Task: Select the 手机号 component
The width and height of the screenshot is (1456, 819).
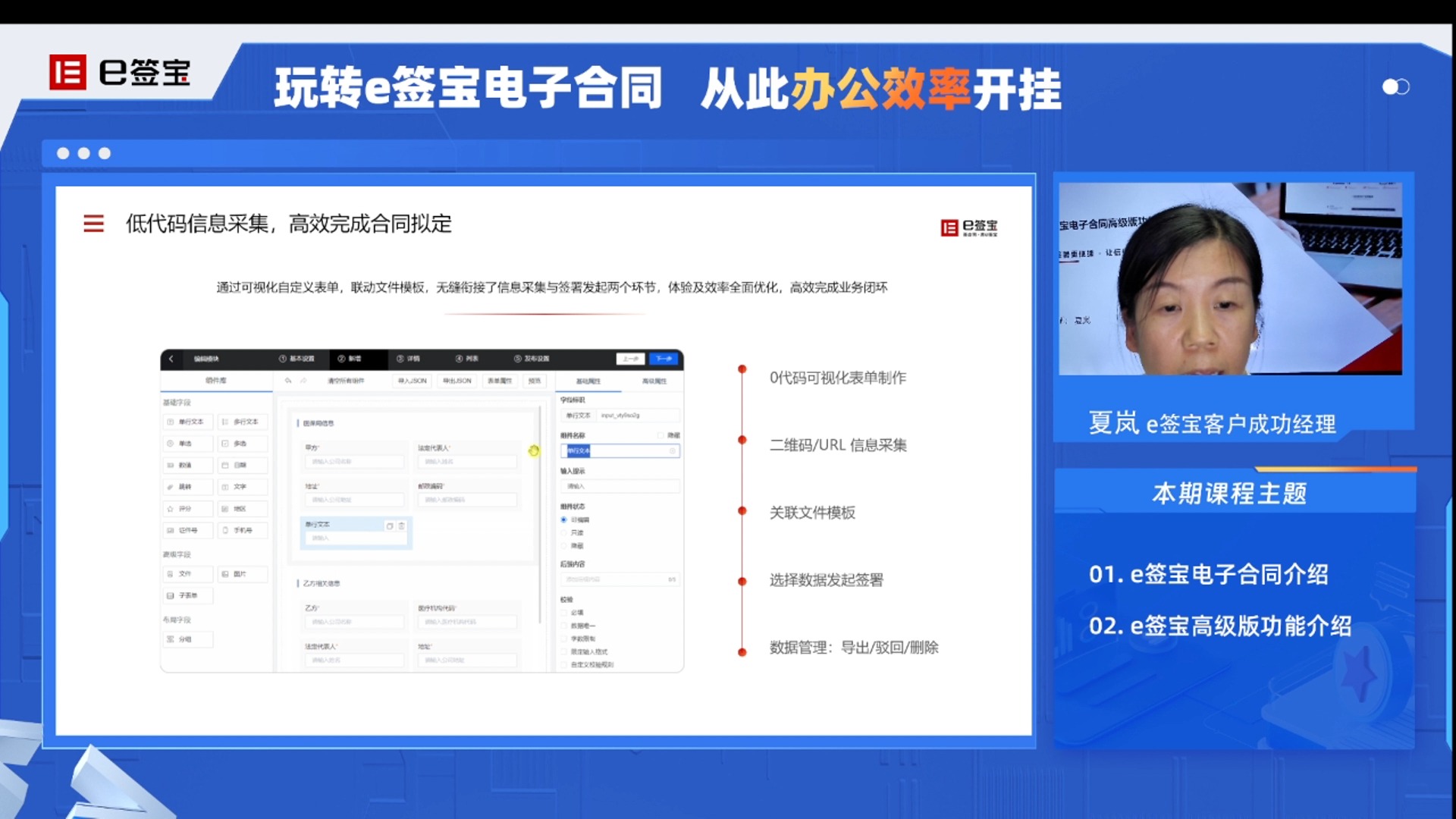Action: pos(242,530)
